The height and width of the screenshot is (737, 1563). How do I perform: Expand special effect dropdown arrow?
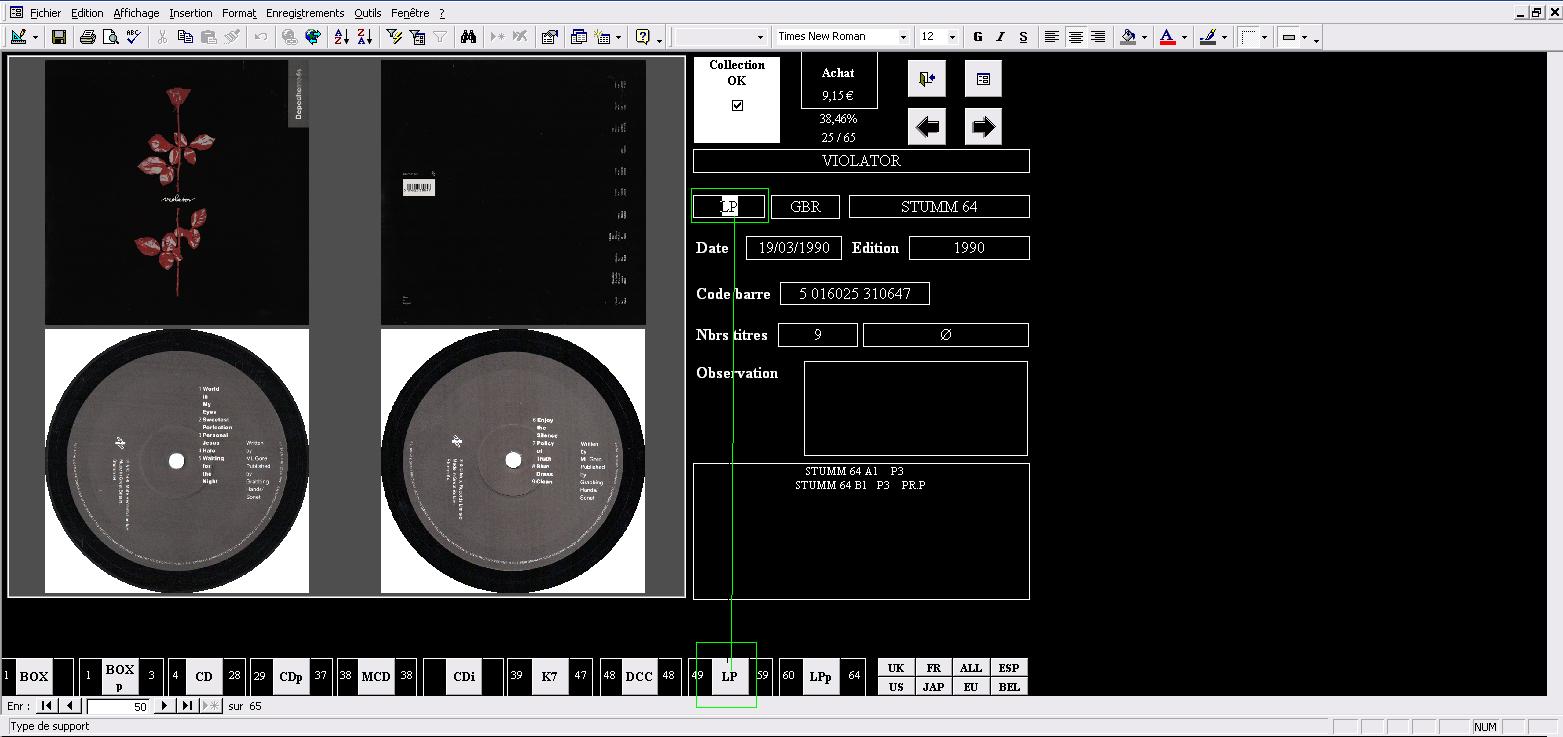(x=1304, y=37)
